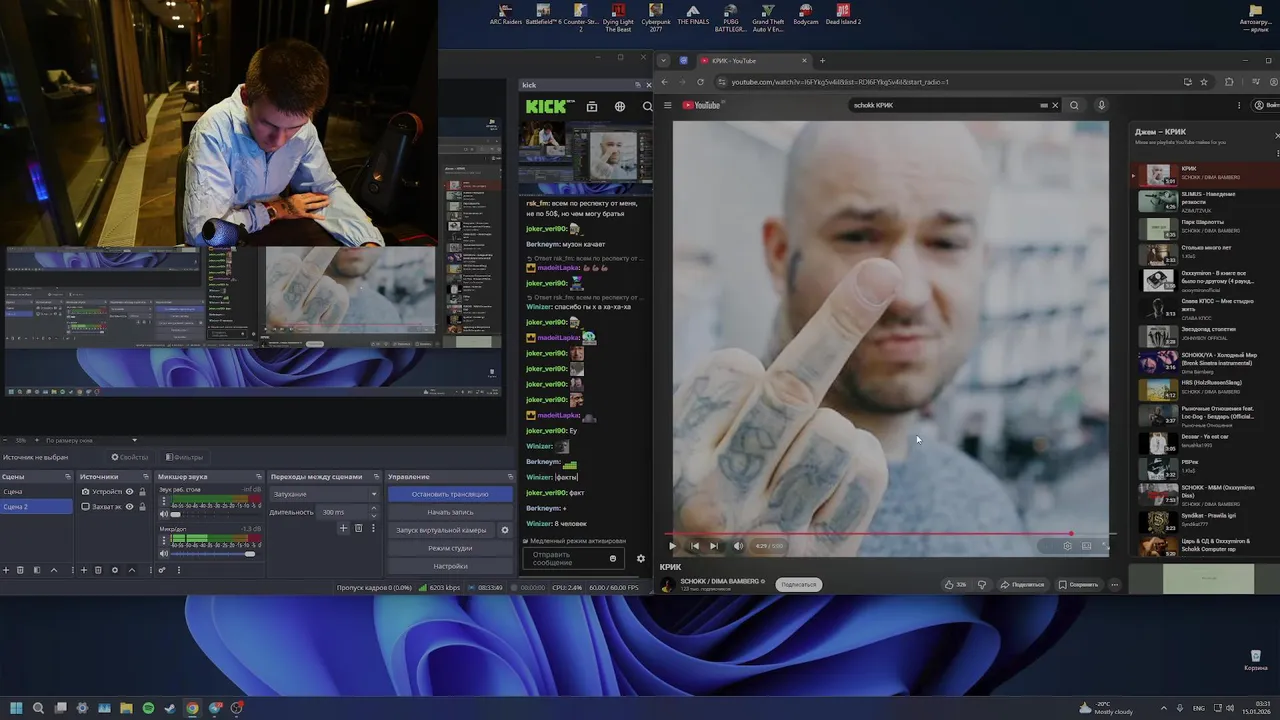Open preview scaling По размеру окна dropdown
This screenshot has height=720, width=1280.
(90, 440)
